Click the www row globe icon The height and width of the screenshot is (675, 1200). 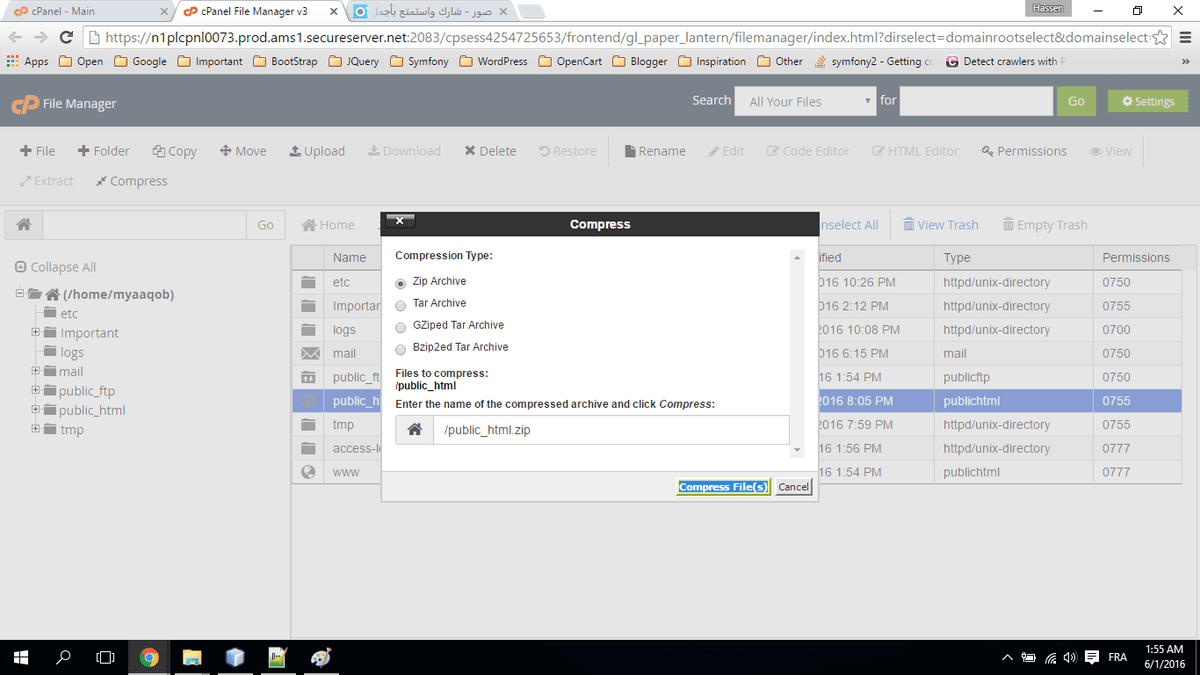[x=309, y=472]
